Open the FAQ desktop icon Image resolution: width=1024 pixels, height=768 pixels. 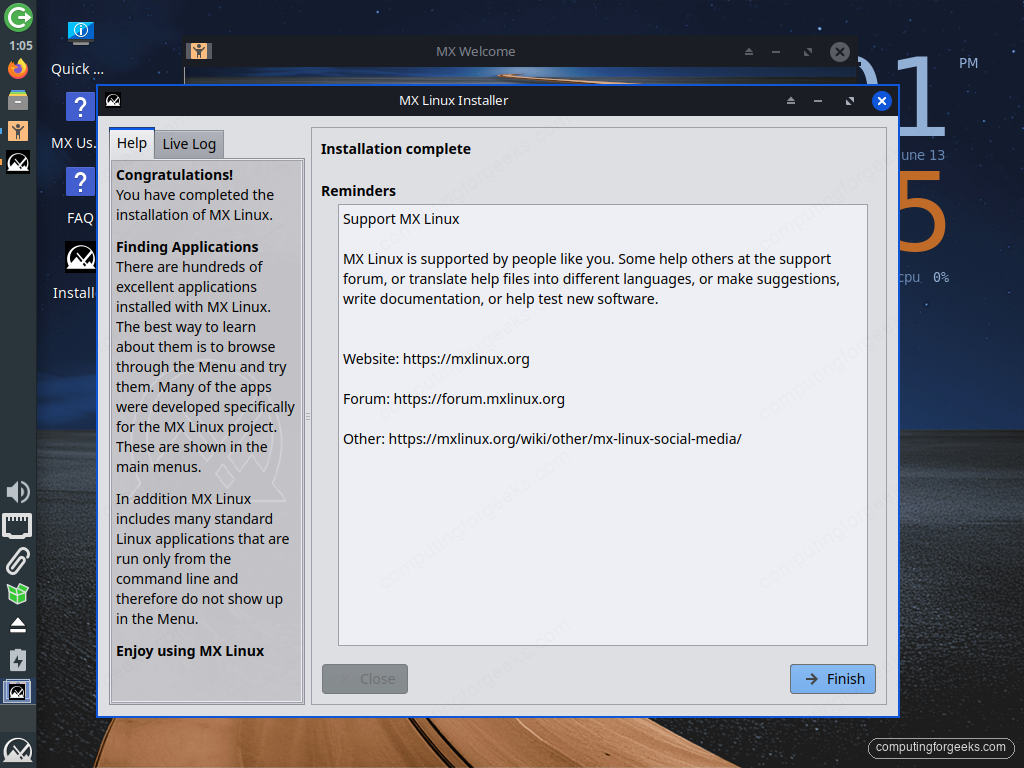80,182
